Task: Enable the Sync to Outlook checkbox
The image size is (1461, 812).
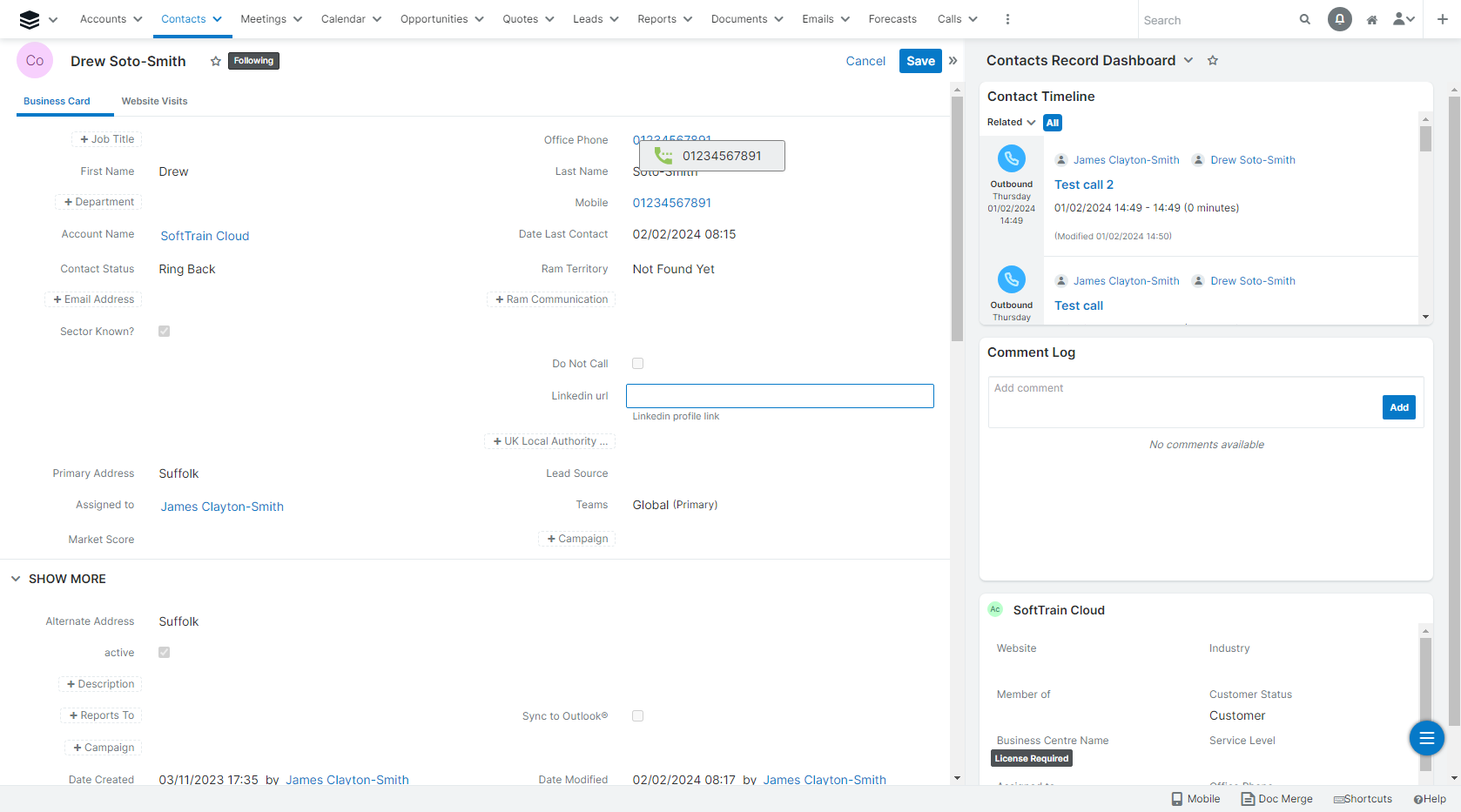Action: click(x=637, y=716)
